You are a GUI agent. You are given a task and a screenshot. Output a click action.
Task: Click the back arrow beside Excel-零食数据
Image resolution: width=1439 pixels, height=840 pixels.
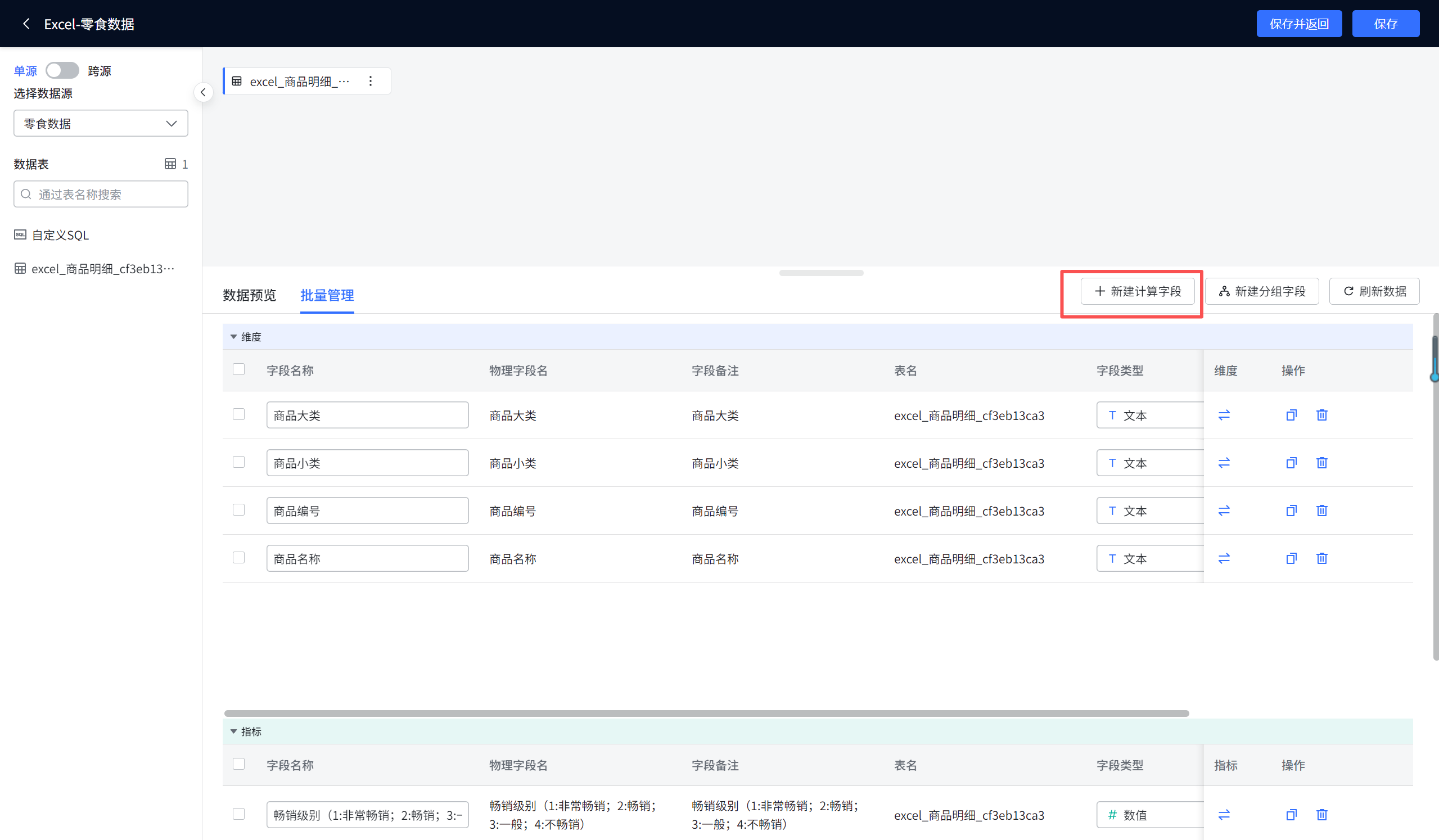26,24
